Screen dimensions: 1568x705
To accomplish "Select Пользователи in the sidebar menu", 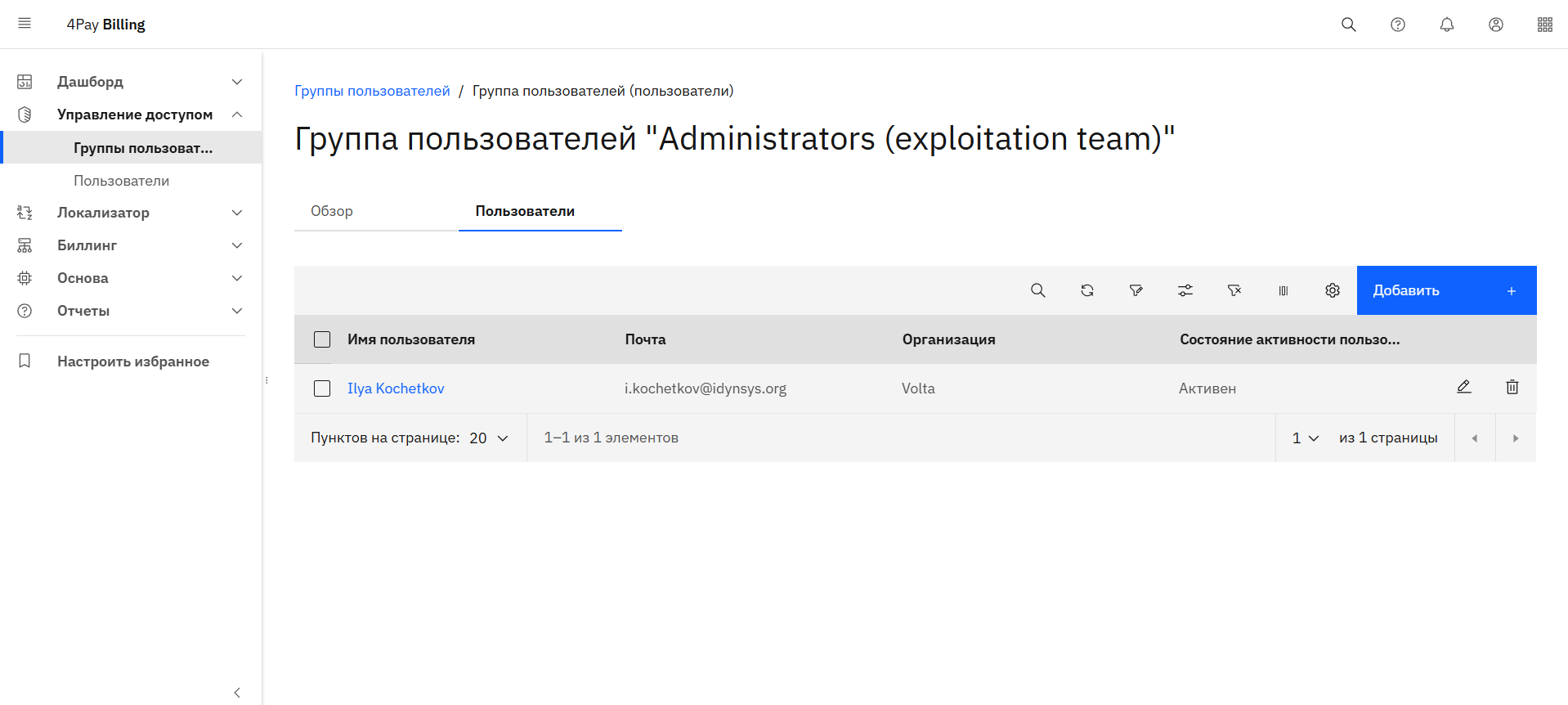I will 122,181.
